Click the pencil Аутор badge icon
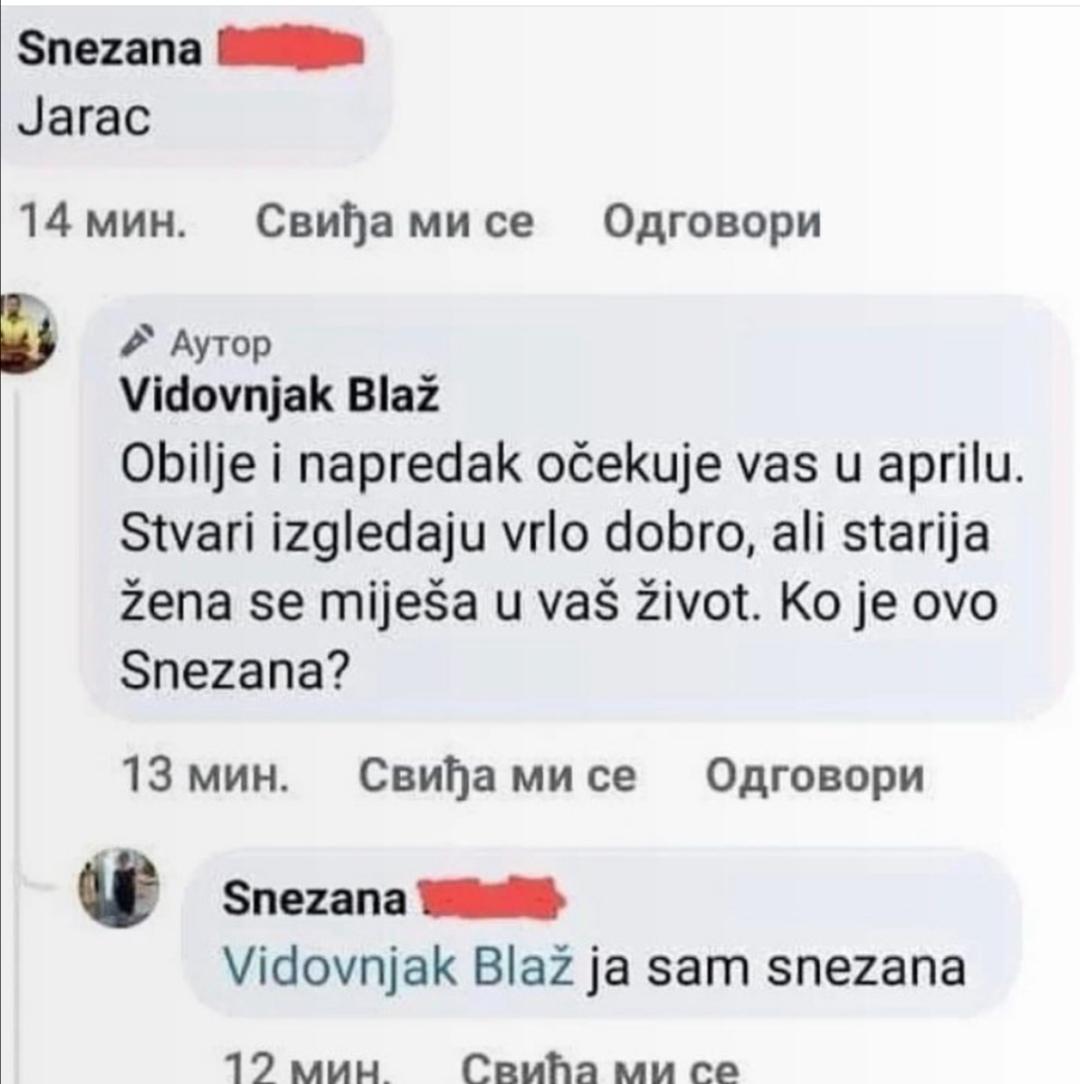 click(x=136, y=340)
